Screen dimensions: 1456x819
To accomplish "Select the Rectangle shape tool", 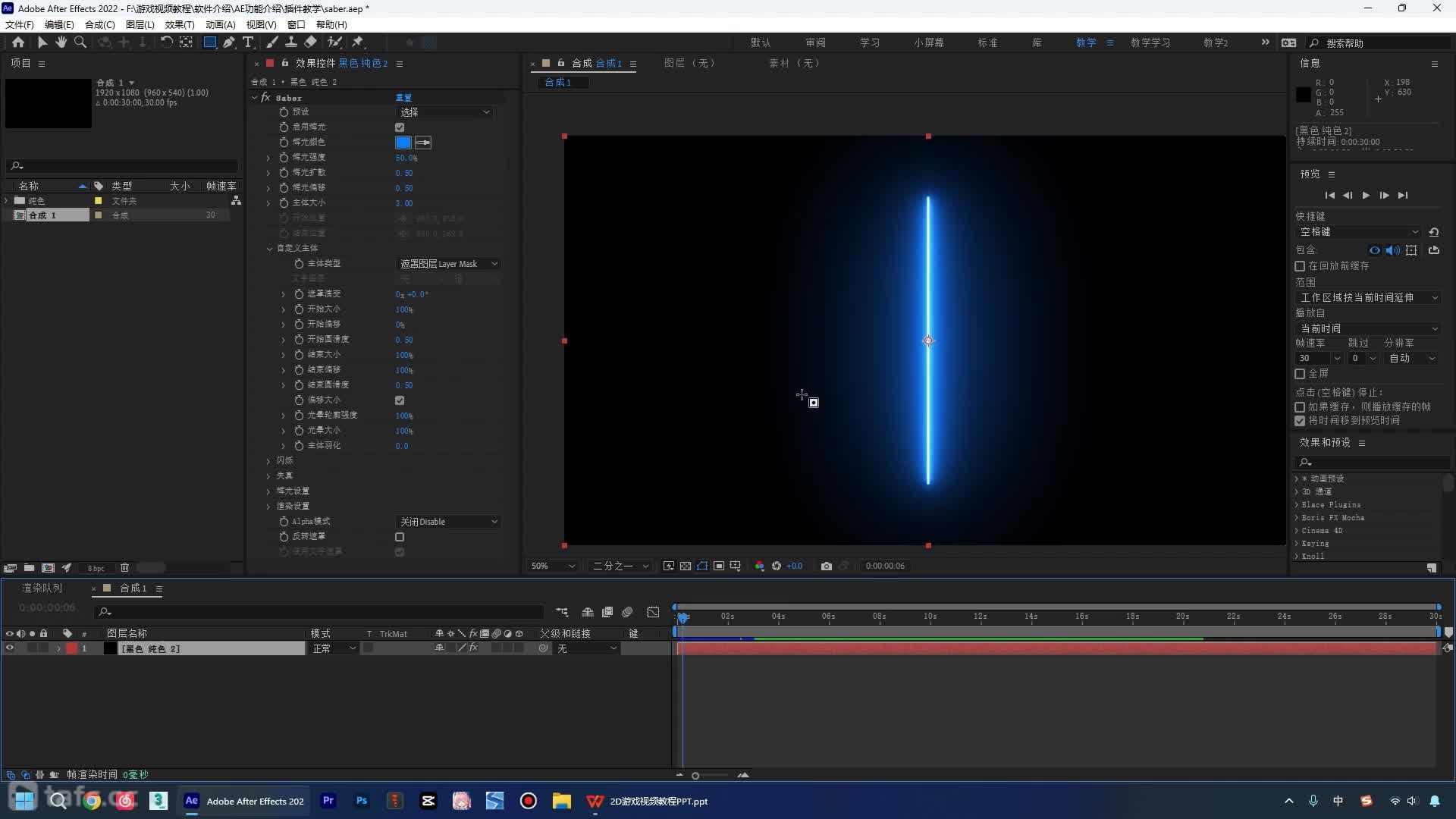I will tap(210, 42).
